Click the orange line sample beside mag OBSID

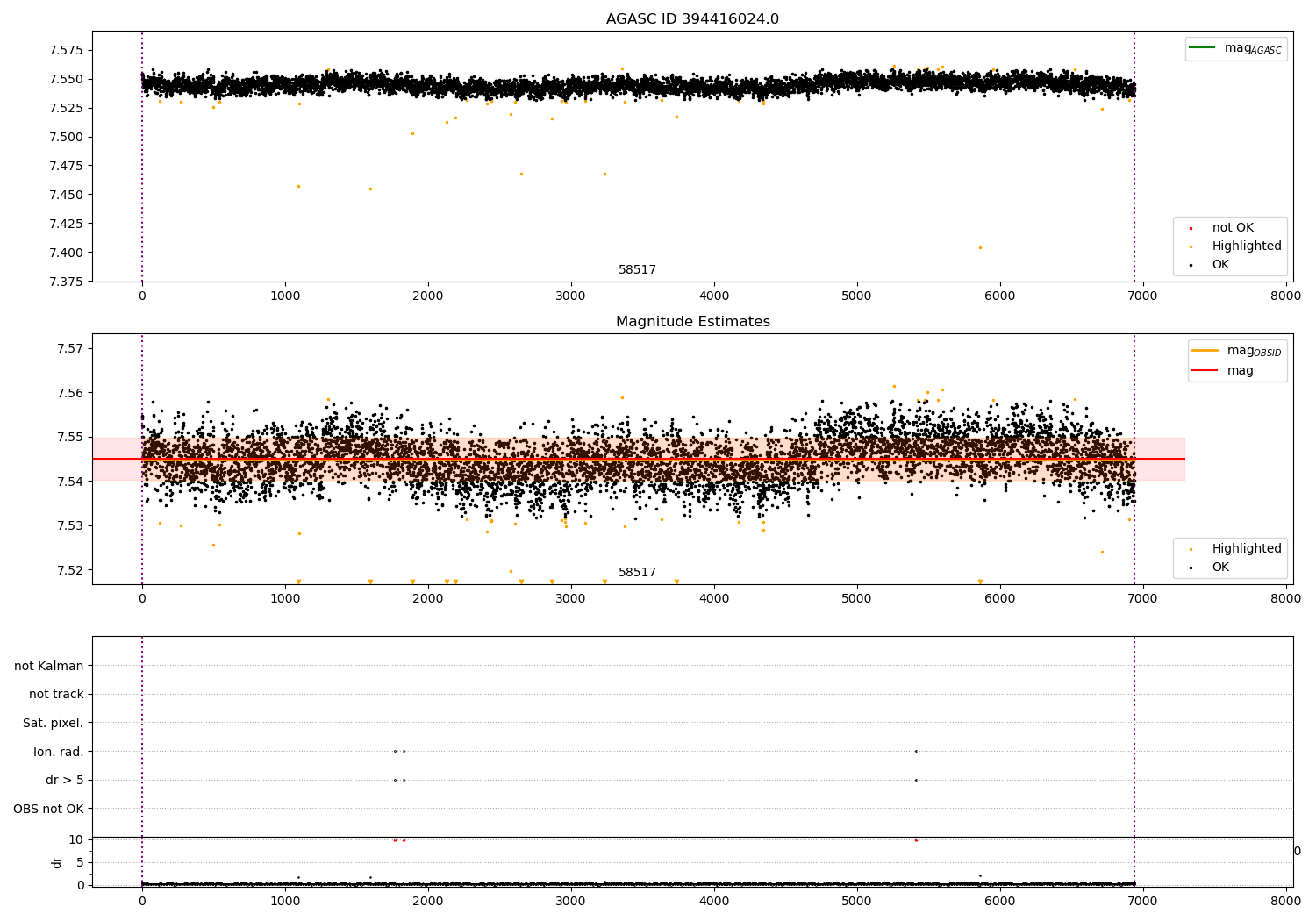1205,351
